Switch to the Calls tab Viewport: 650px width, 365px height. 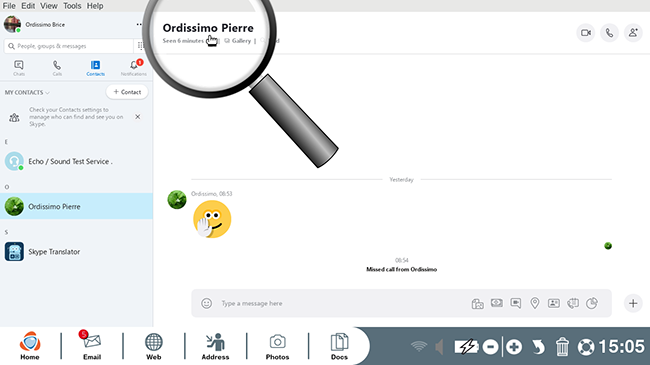pos(57,68)
